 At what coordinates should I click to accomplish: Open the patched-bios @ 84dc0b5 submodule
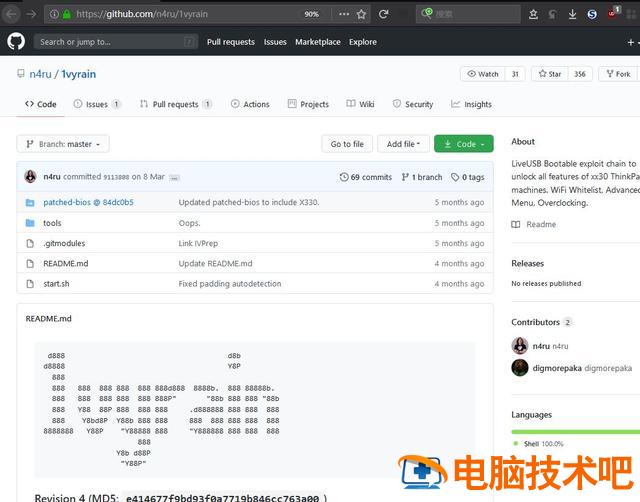pos(88,202)
